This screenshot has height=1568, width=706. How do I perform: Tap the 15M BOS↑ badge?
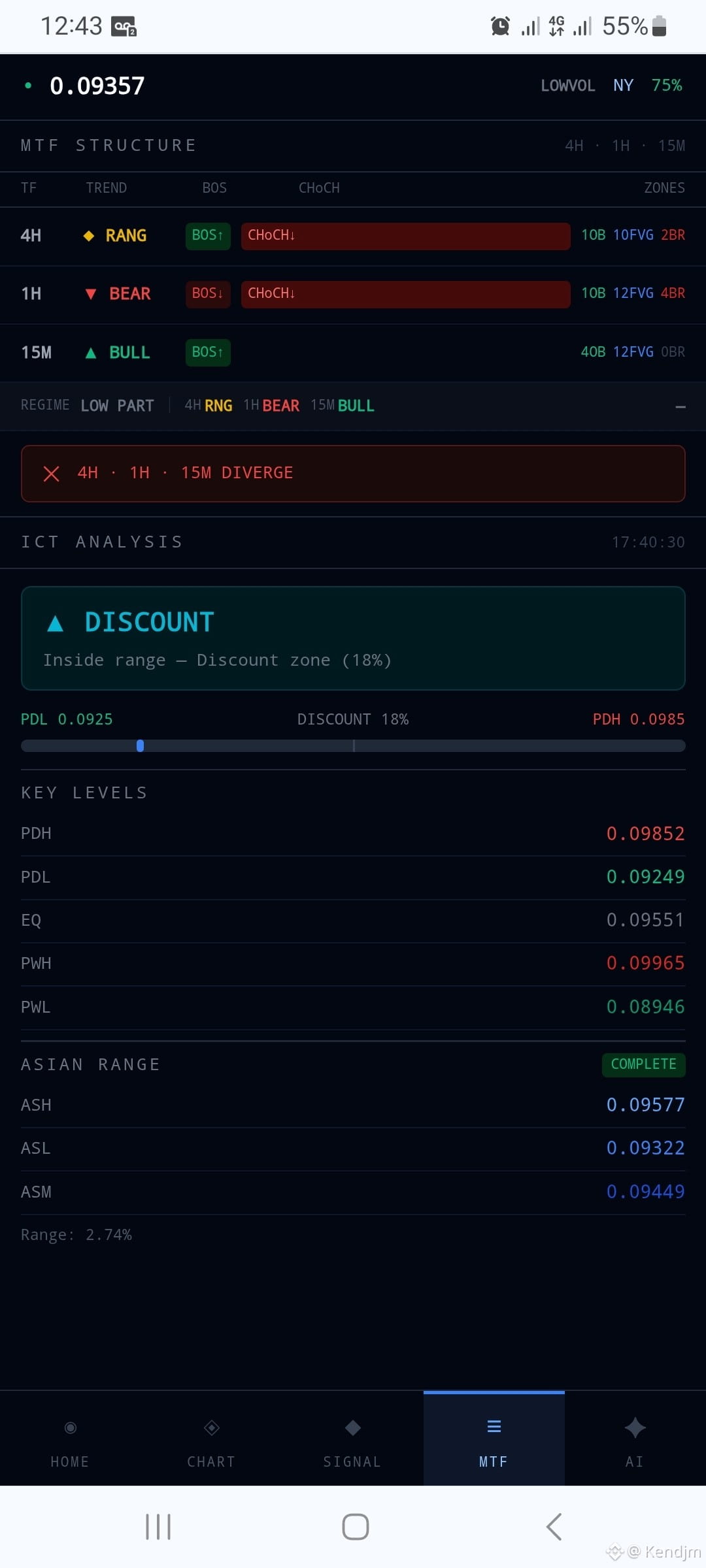point(208,353)
